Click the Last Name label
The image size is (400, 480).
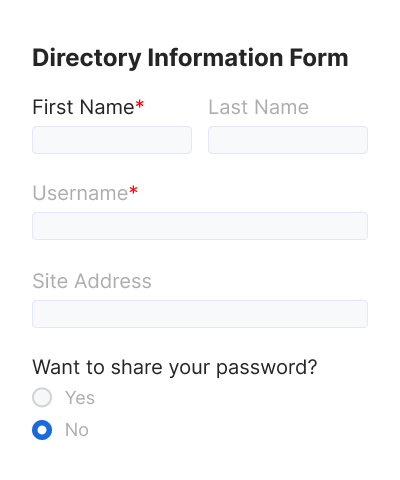coord(259,107)
